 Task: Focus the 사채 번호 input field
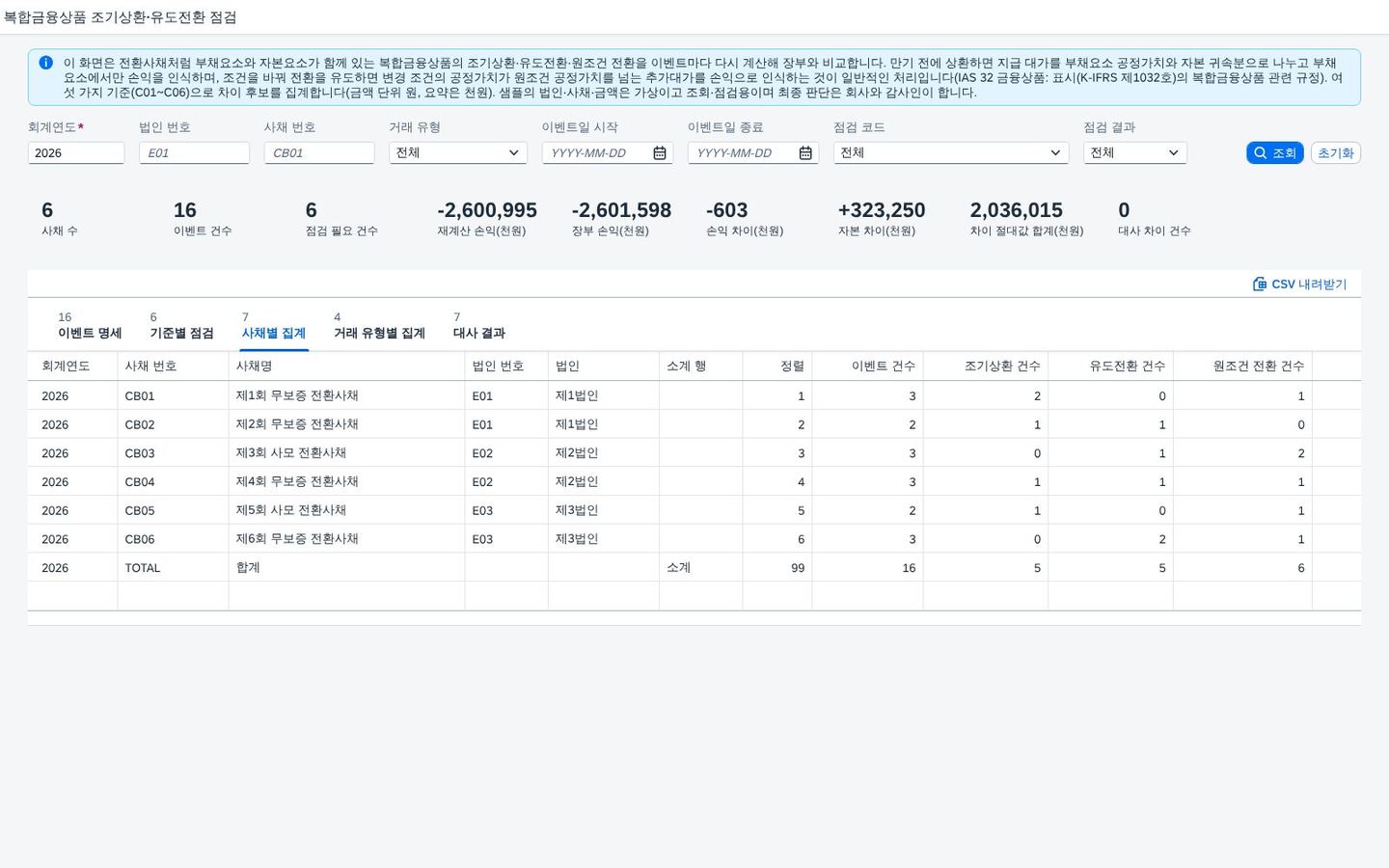pos(319,153)
